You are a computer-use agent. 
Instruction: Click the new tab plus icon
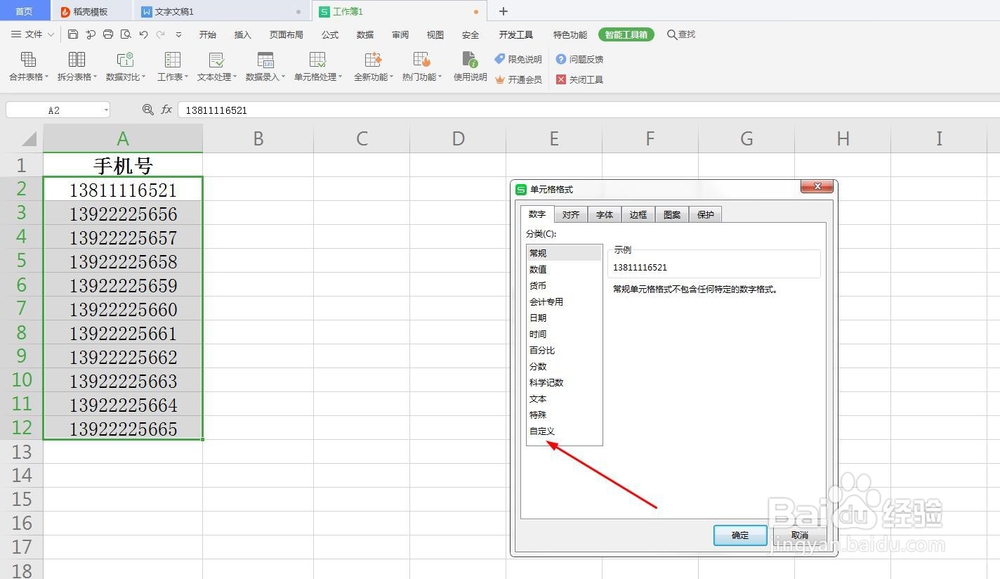pyautogui.click(x=503, y=11)
